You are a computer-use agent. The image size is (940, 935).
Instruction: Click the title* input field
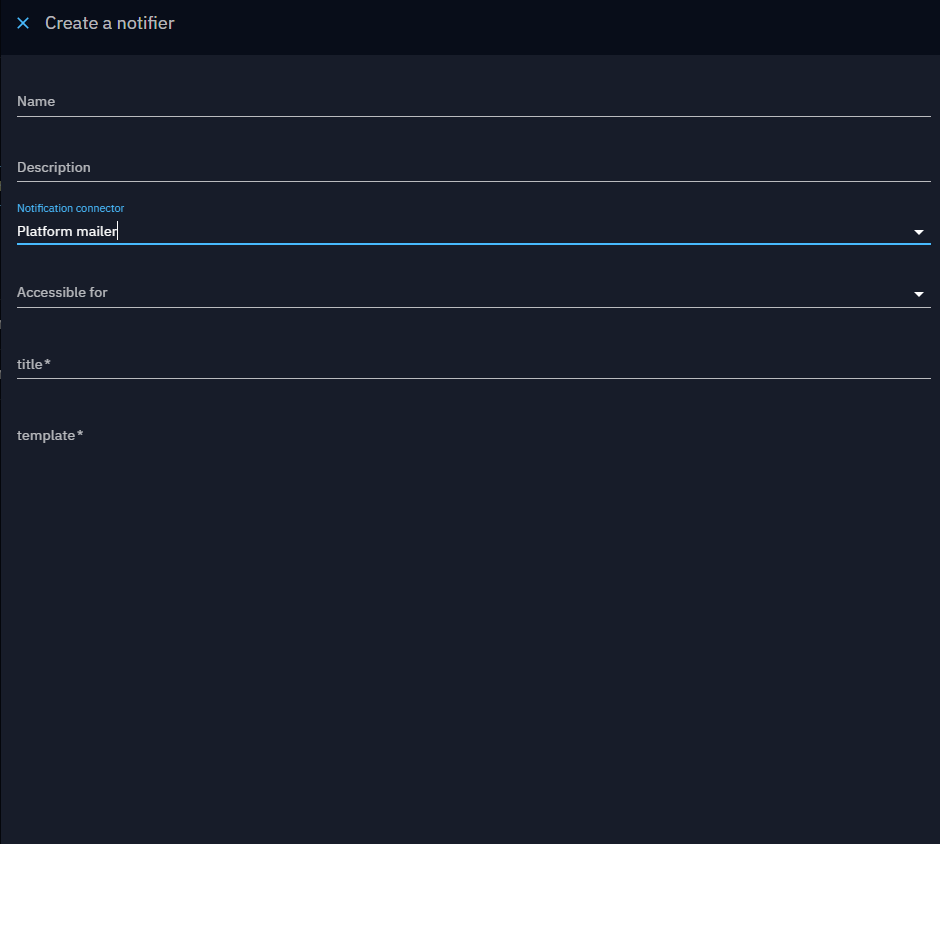pyautogui.click(x=473, y=365)
